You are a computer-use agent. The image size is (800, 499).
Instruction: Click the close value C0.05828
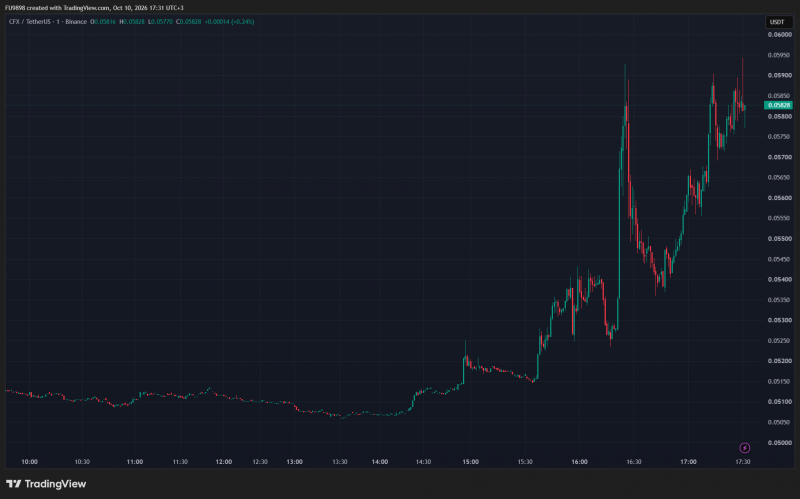[x=189, y=22]
